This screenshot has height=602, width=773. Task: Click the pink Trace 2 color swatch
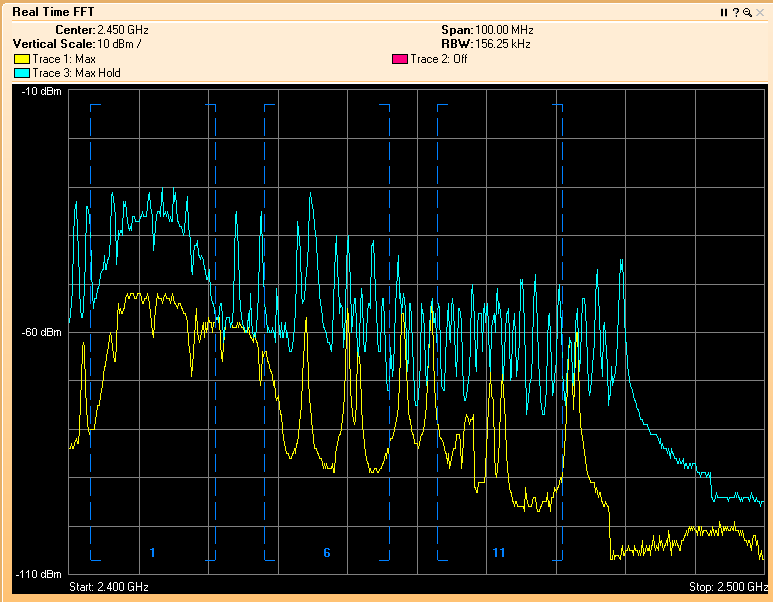[x=399, y=60]
